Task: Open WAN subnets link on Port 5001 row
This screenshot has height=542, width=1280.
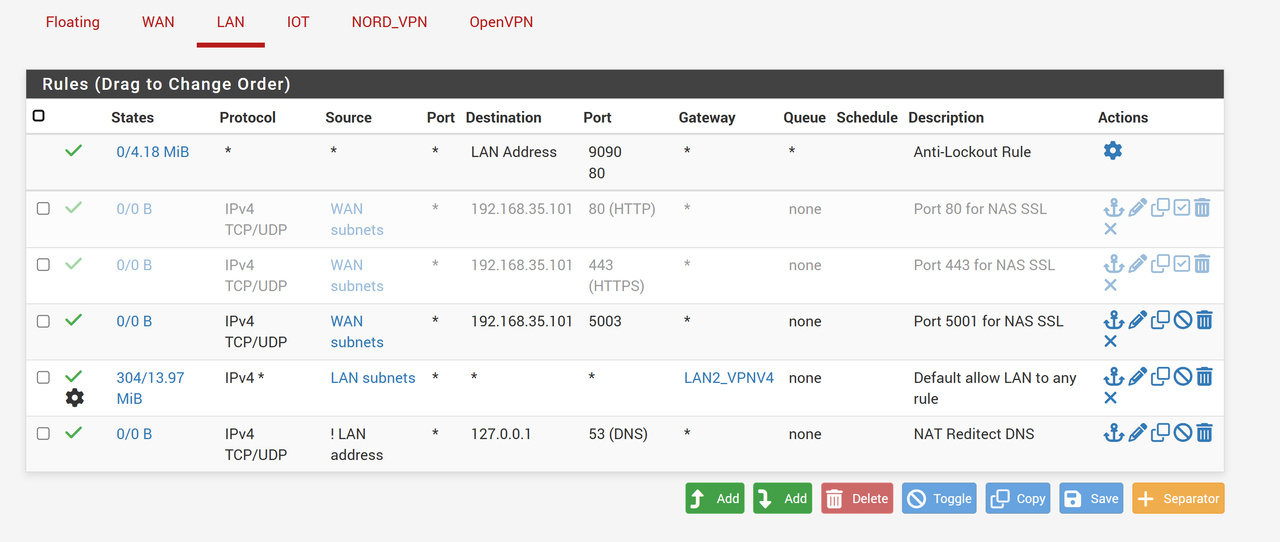Action: pyautogui.click(x=357, y=331)
